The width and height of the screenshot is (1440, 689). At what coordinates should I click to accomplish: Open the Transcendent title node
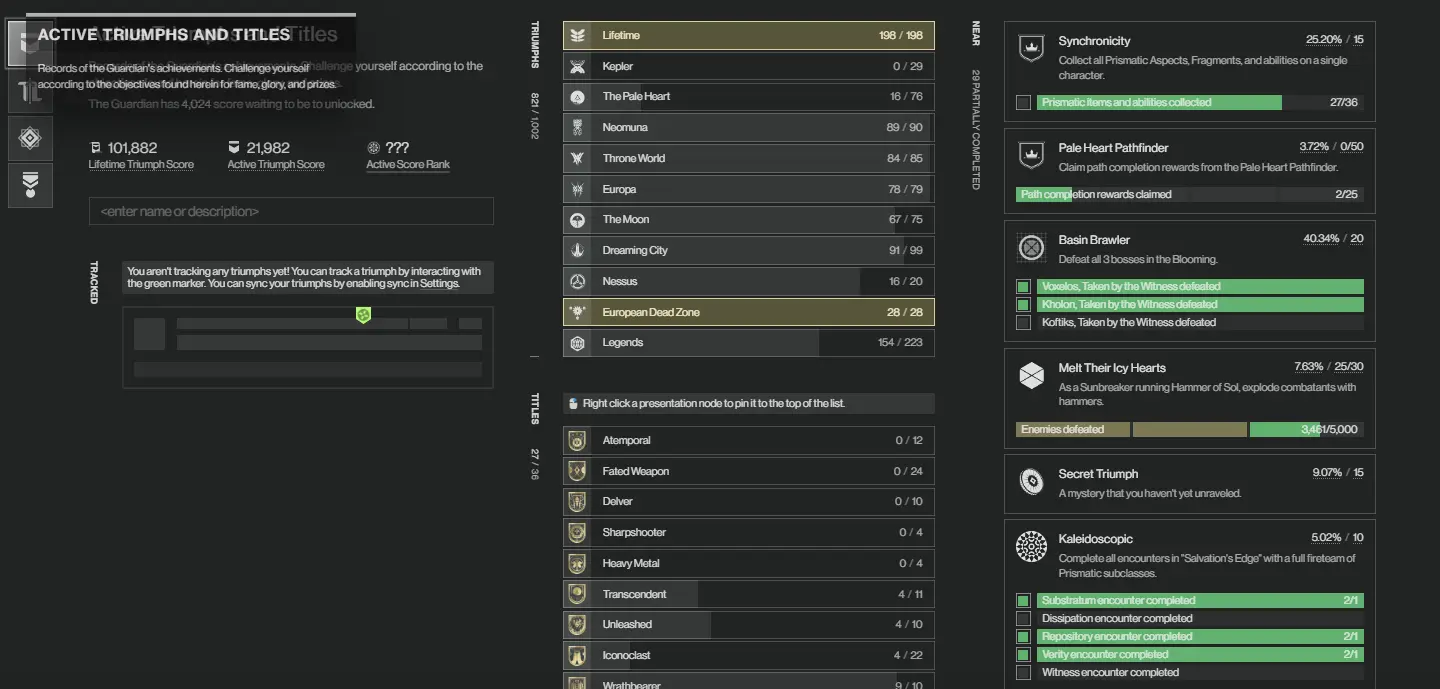[x=748, y=594]
